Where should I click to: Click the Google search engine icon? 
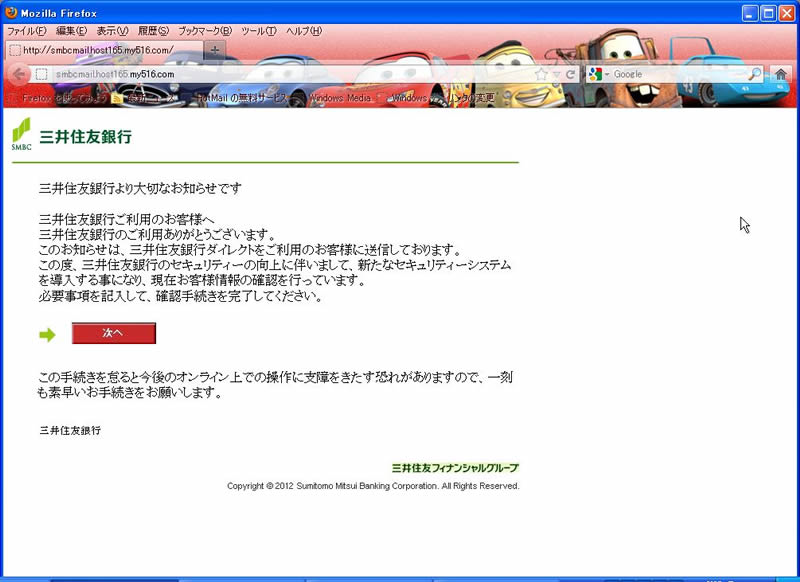click(x=595, y=74)
